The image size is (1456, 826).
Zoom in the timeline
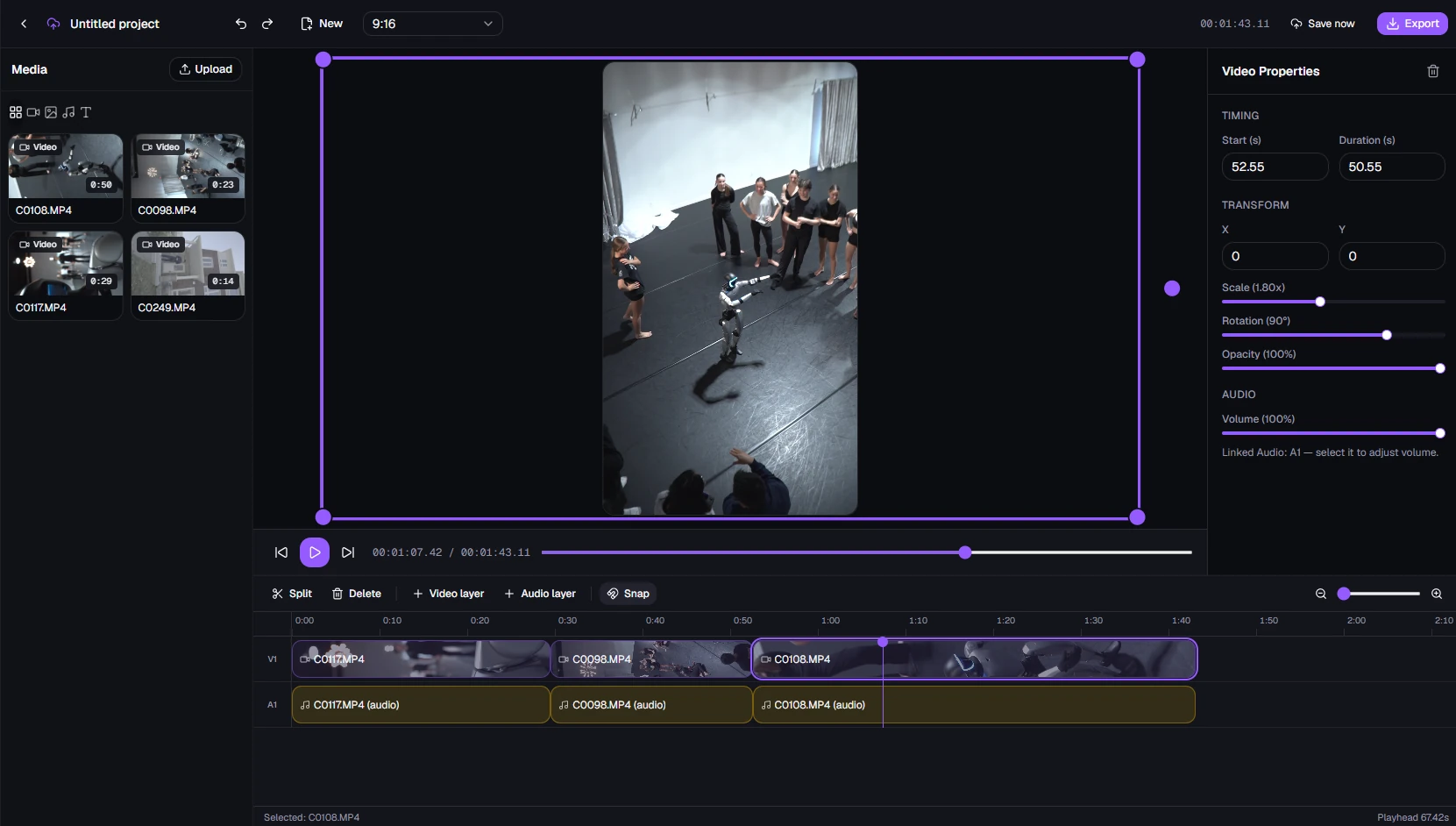coord(1437,594)
